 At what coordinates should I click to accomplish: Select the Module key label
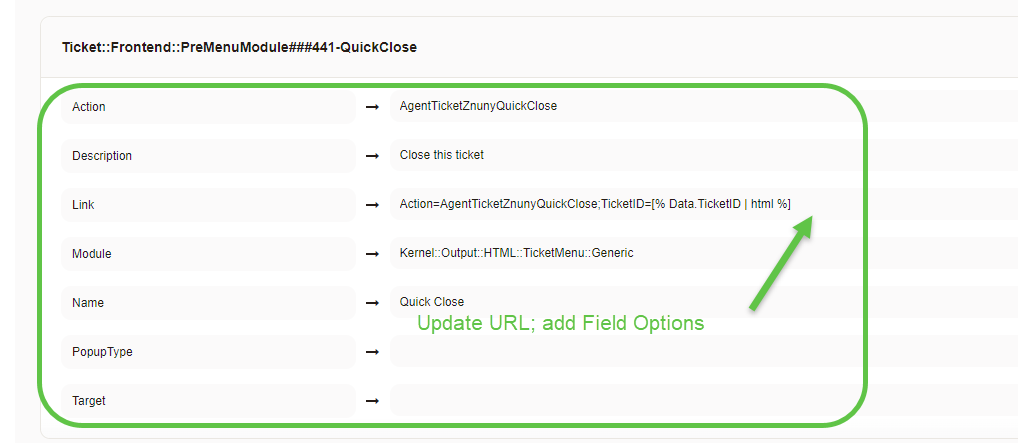[x=92, y=253]
